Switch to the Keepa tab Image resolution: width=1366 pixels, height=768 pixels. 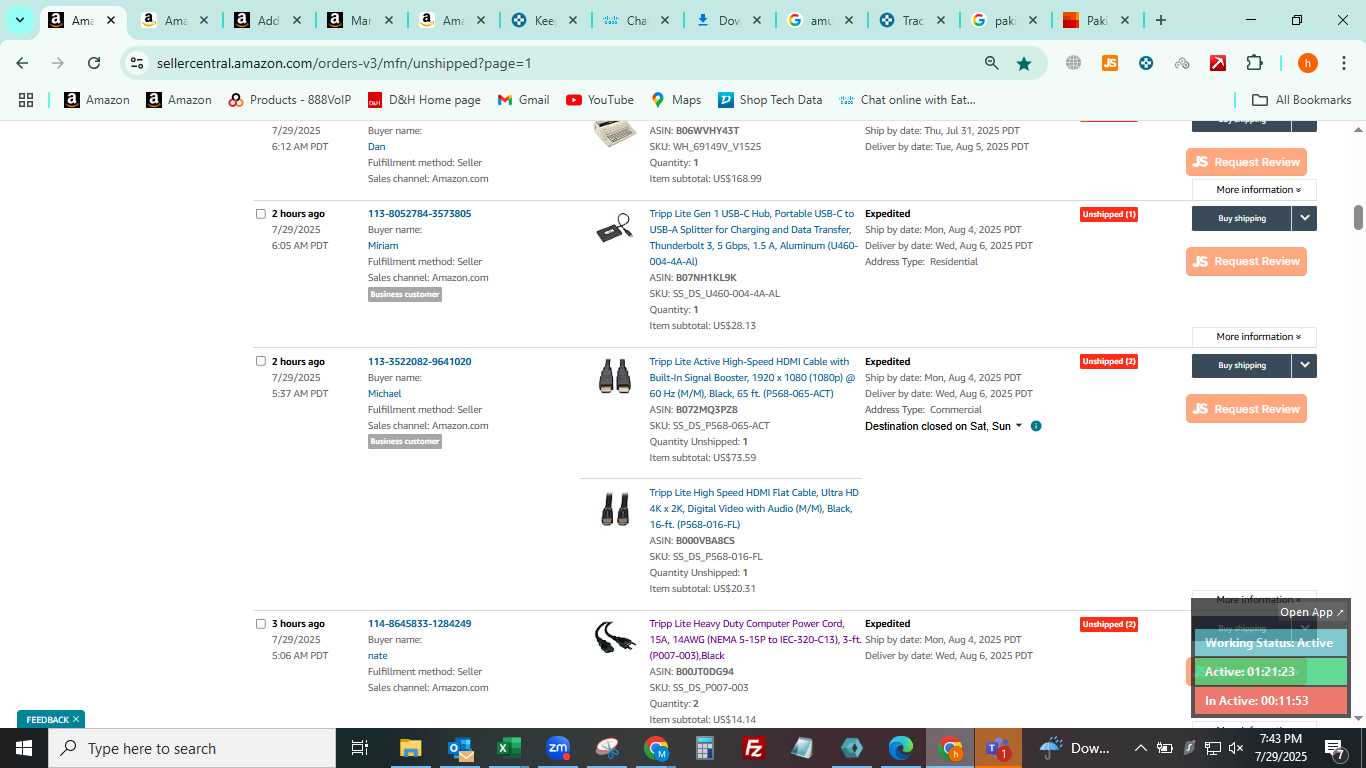tap(546, 20)
